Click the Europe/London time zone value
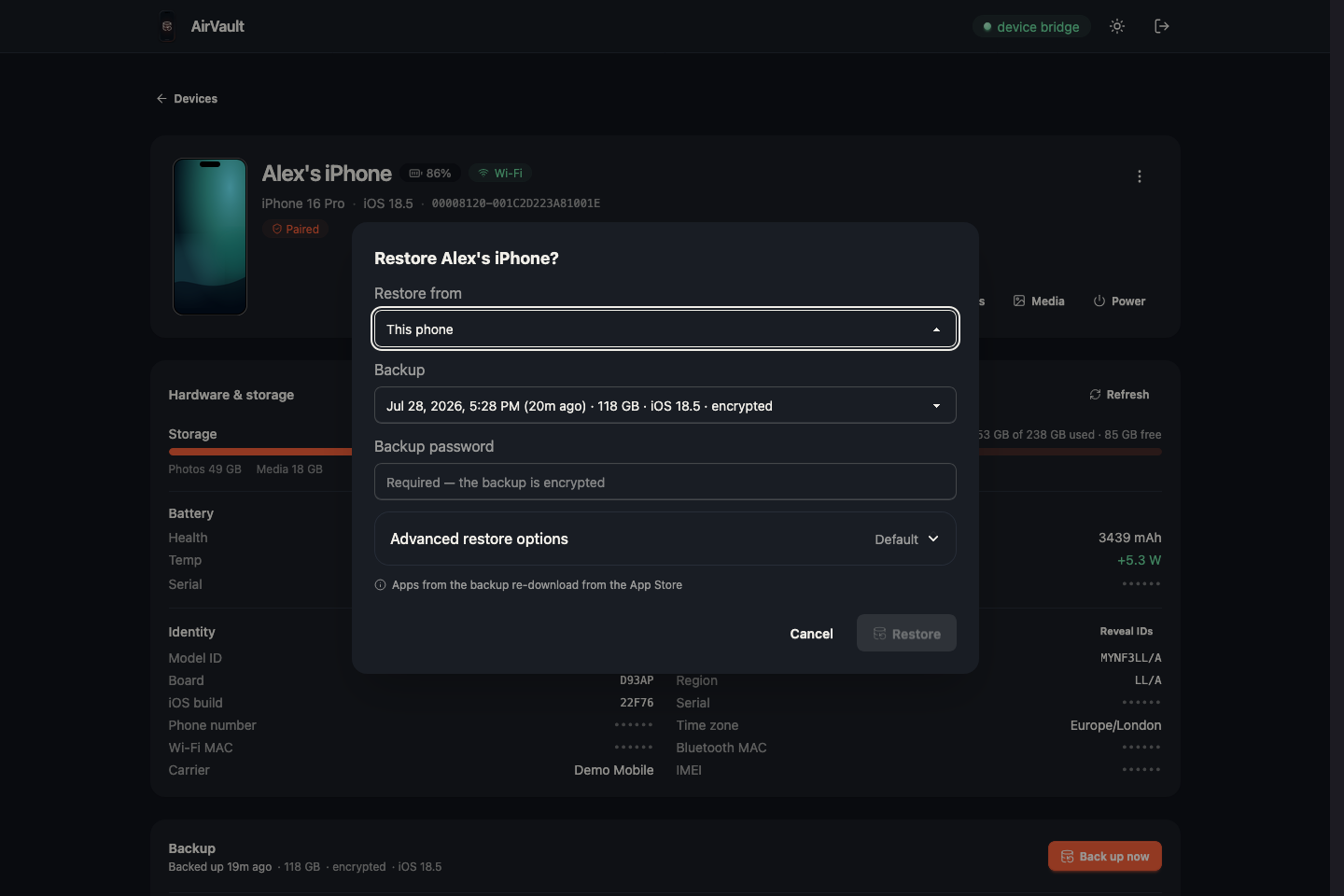 click(1116, 725)
